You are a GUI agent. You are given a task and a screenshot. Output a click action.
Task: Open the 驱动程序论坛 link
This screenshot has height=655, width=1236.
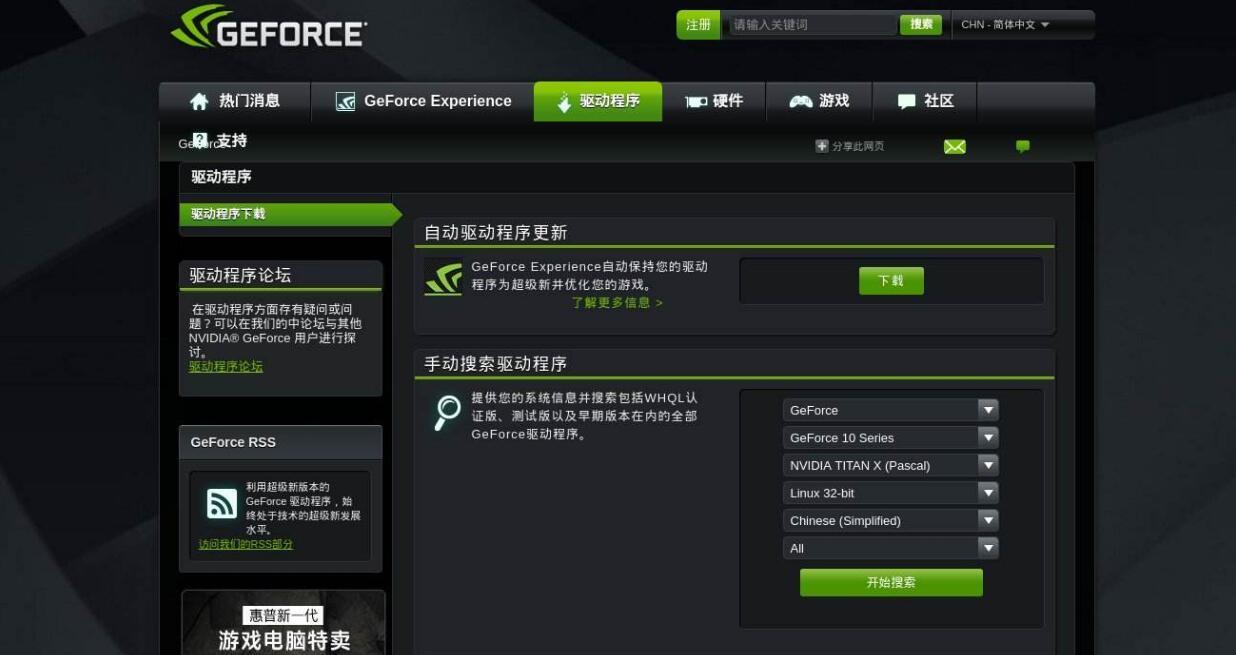[x=226, y=367]
